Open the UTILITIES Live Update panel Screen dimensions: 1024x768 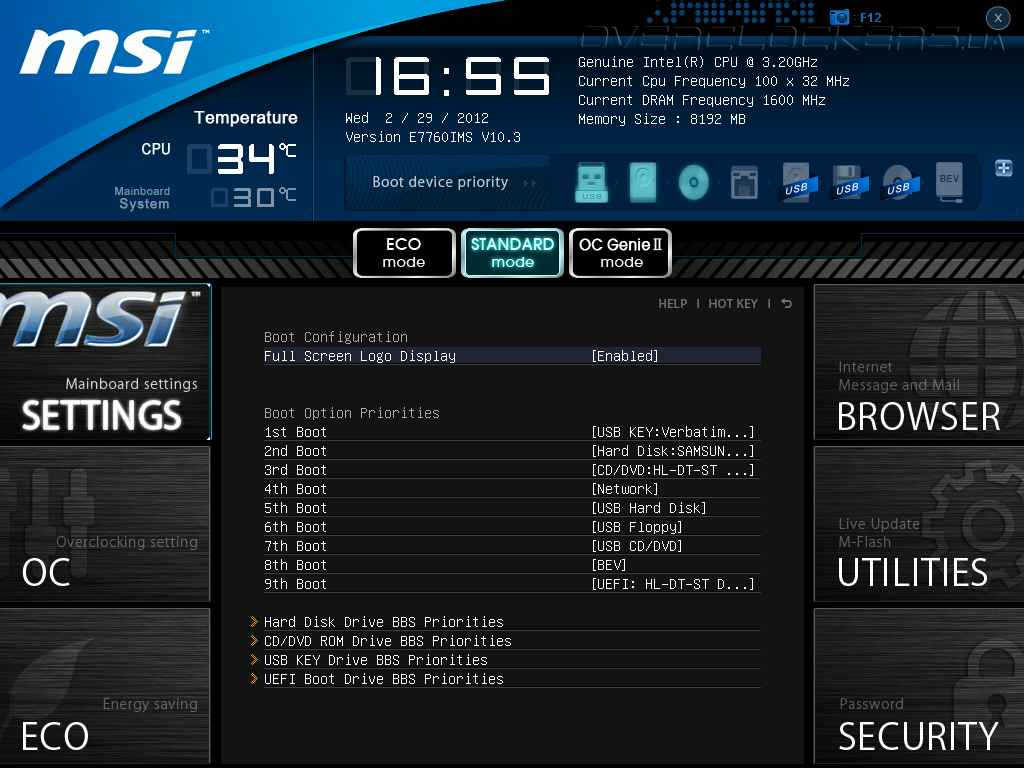pyautogui.click(x=919, y=524)
